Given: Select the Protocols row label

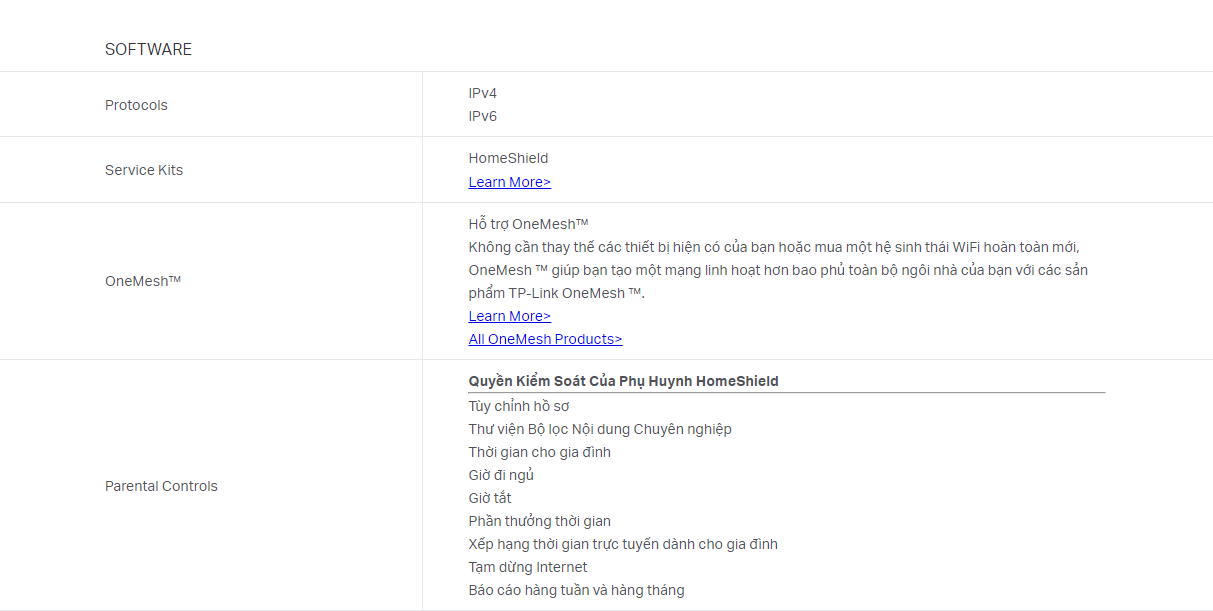Looking at the screenshot, I should tap(136, 105).
